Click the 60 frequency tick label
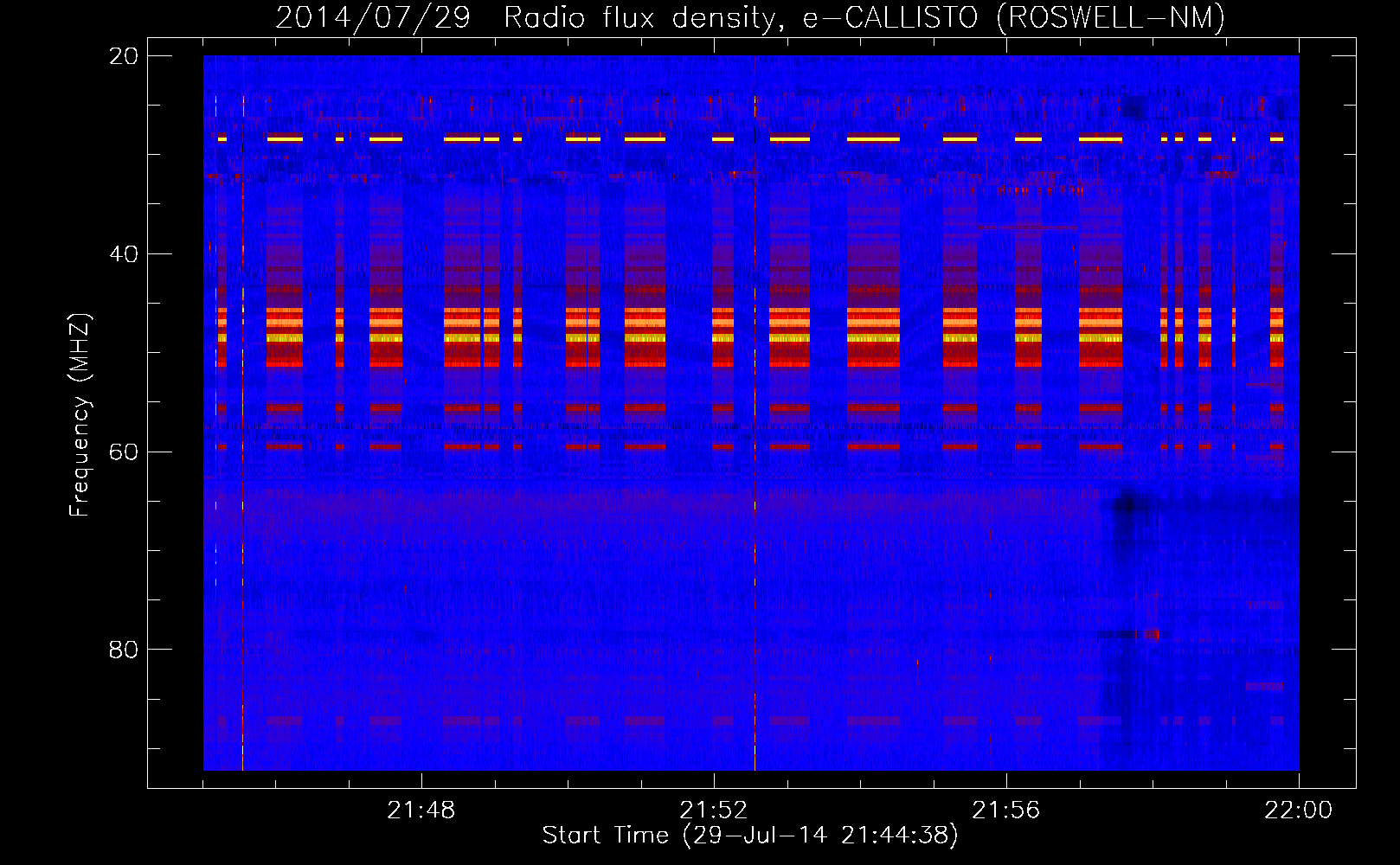 (124, 452)
